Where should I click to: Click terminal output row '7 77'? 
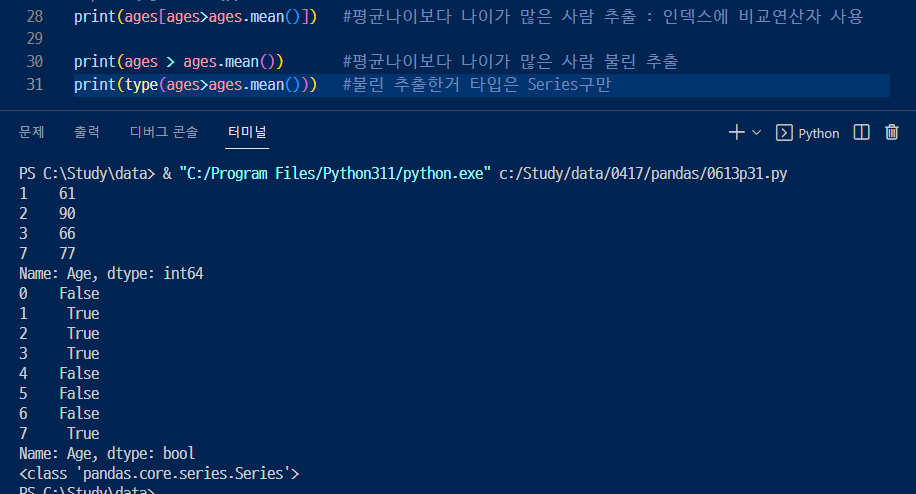[47, 253]
